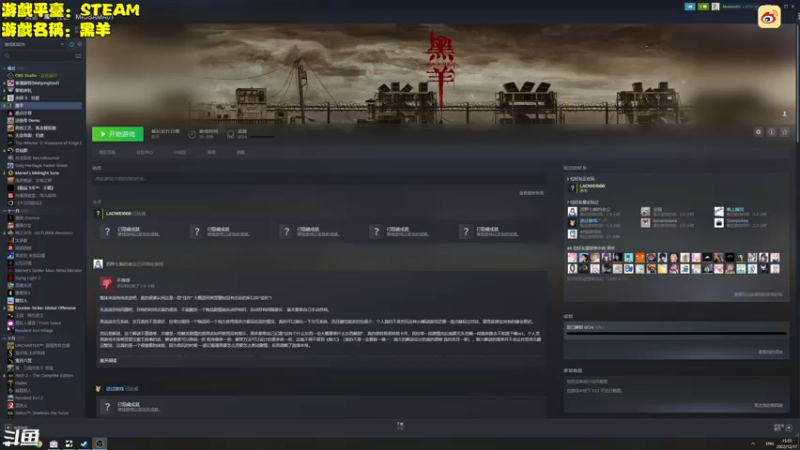Viewport: 800px width, 450px height.
Task: Click Slowpokee friend avatar
Action: click(x=719, y=223)
